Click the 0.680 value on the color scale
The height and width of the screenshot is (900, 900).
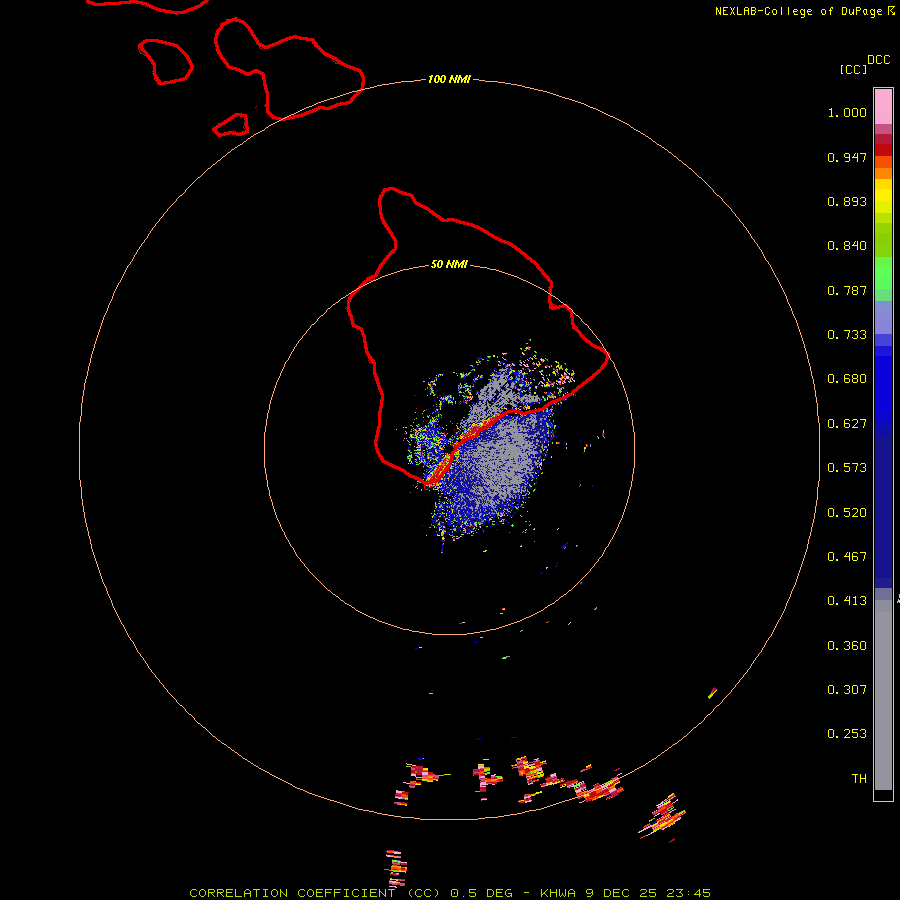[847, 379]
